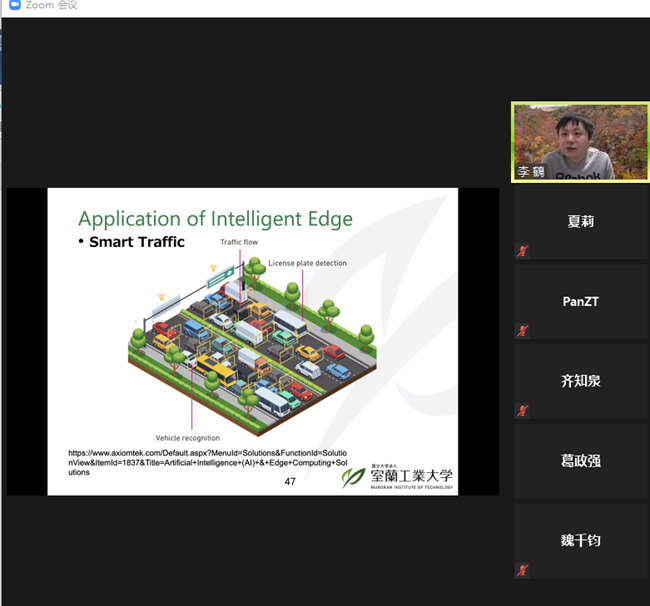Select the 李鹤 active speaker video thumbnail

(580, 141)
